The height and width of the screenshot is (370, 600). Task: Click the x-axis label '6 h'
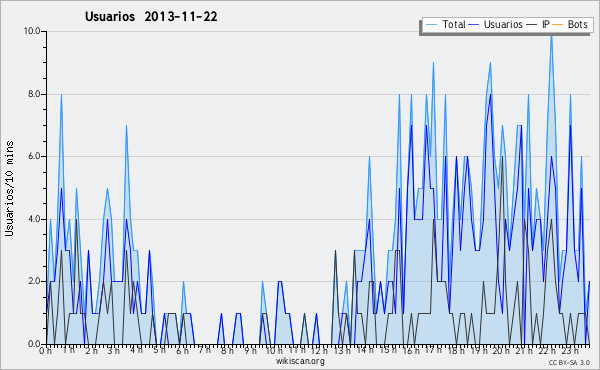click(x=182, y=350)
